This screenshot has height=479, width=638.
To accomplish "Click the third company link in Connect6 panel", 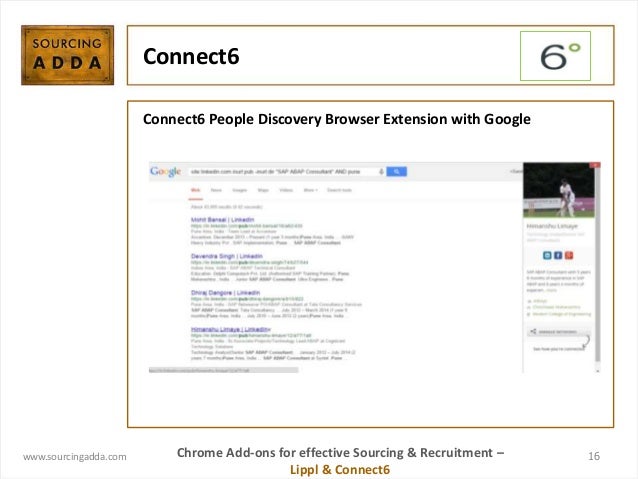I will [x=561, y=314].
